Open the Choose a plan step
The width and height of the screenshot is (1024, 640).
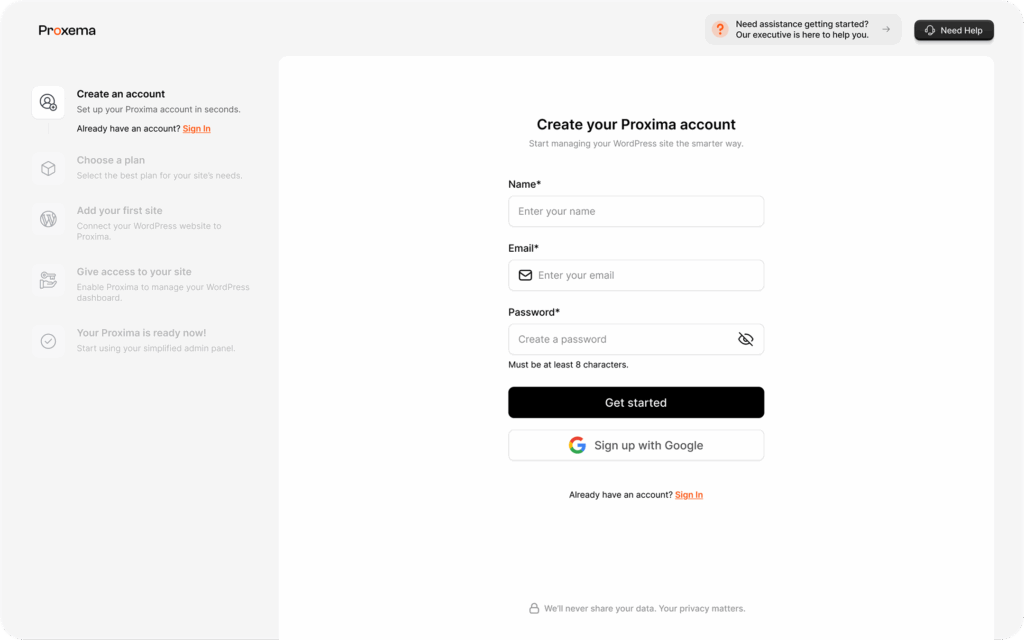110,160
